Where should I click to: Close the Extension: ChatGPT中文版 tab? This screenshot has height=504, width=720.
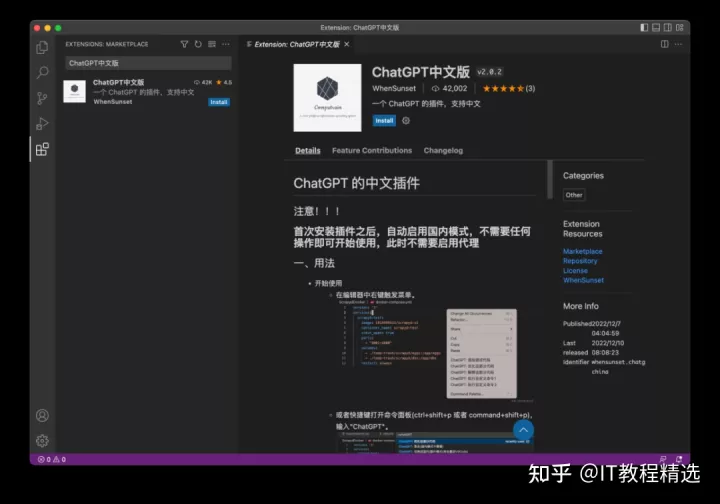pyautogui.click(x=347, y=44)
